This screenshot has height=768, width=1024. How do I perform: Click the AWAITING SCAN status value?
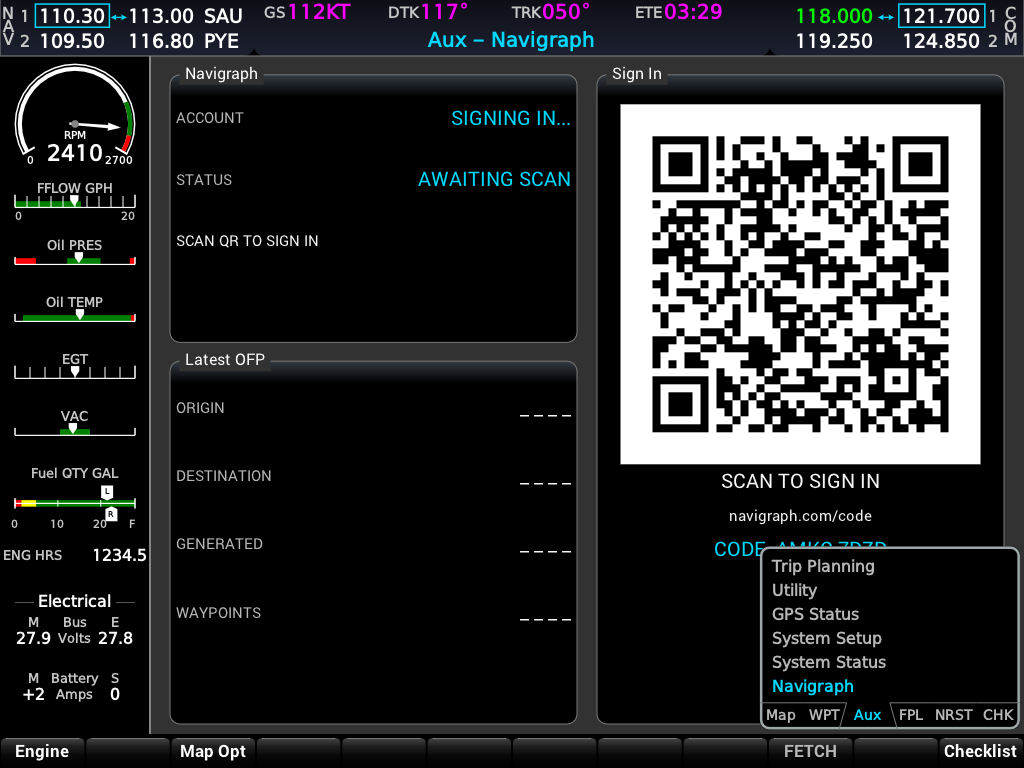click(494, 179)
